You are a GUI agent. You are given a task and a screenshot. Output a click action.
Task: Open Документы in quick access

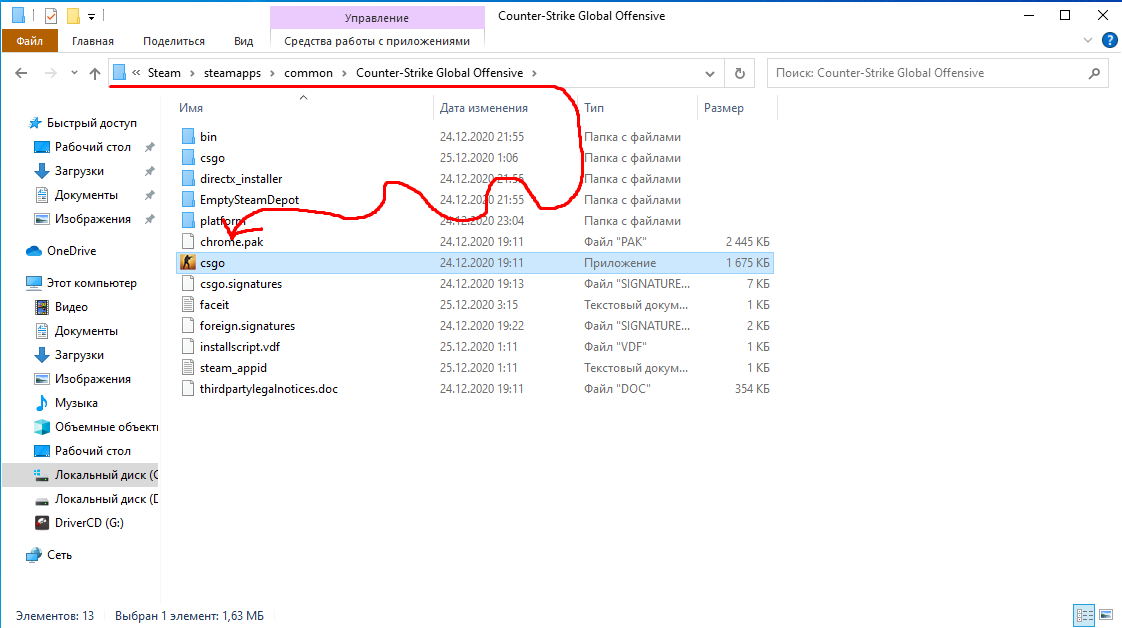(86, 195)
